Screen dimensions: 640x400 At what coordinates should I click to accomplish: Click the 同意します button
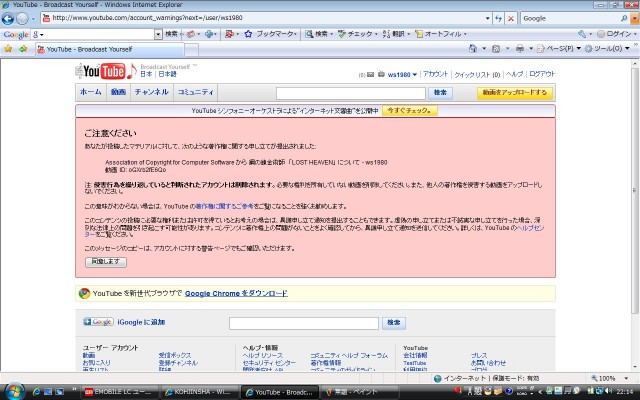click(x=106, y=262)
